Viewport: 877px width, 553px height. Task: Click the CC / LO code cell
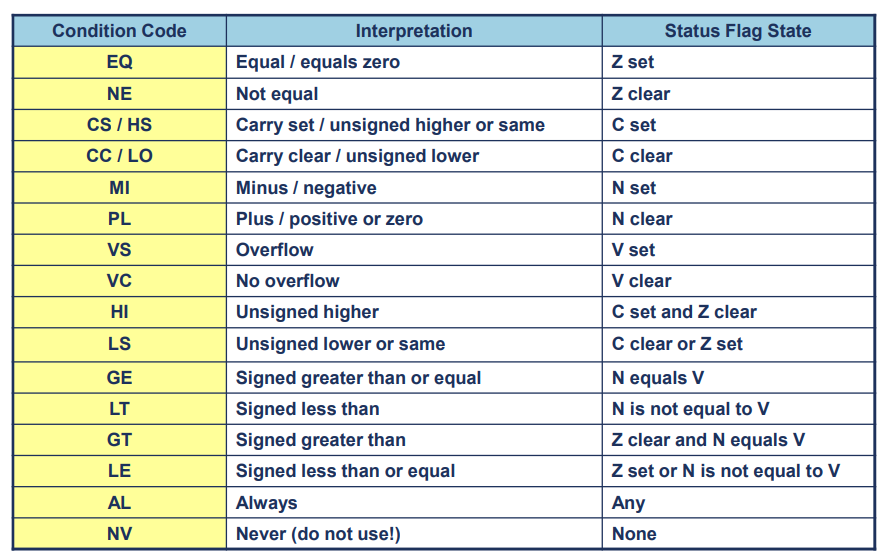pyautogui.click(x=119, y=156)
